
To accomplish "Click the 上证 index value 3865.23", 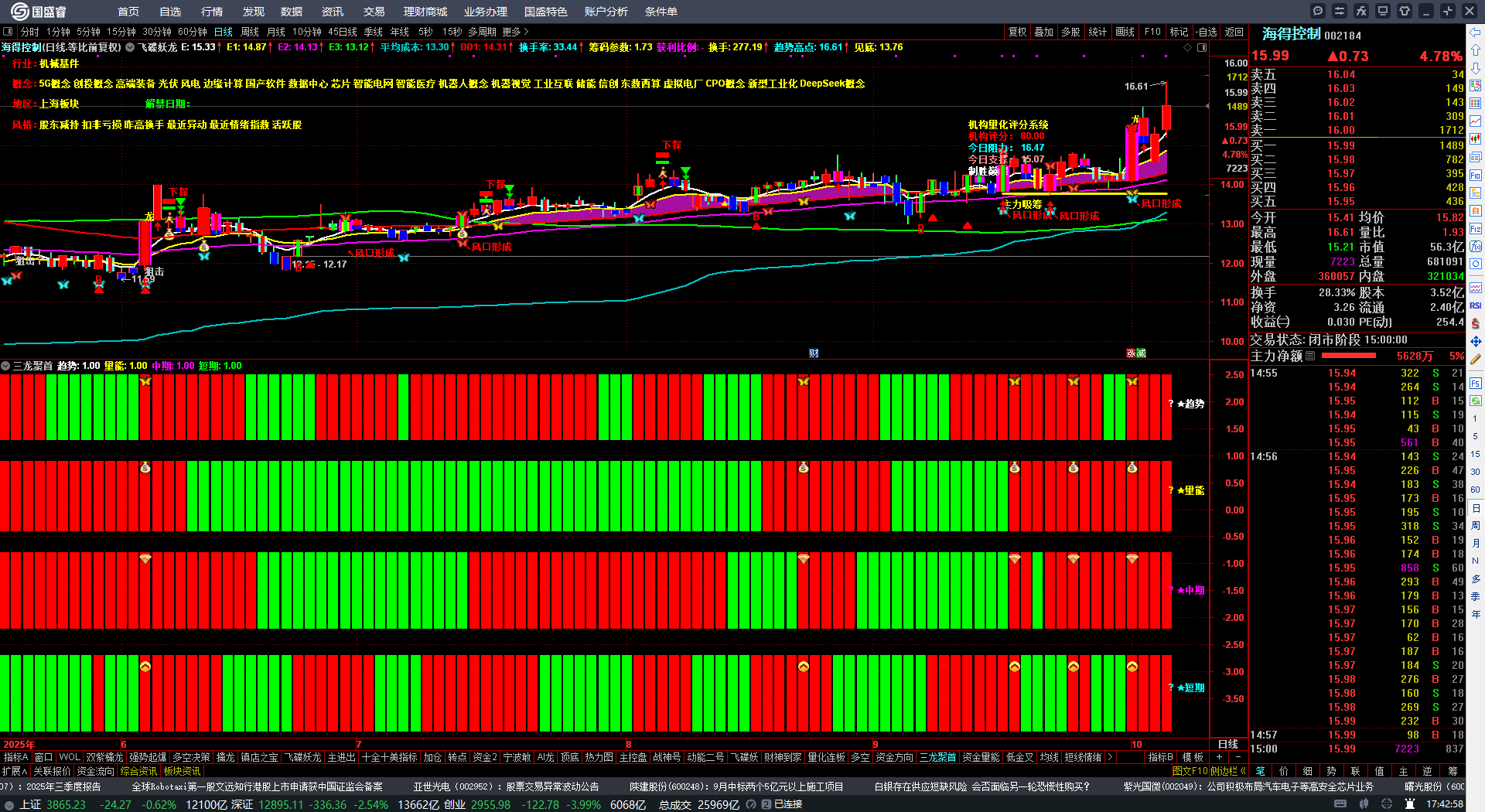I will [x=67, y=804].
